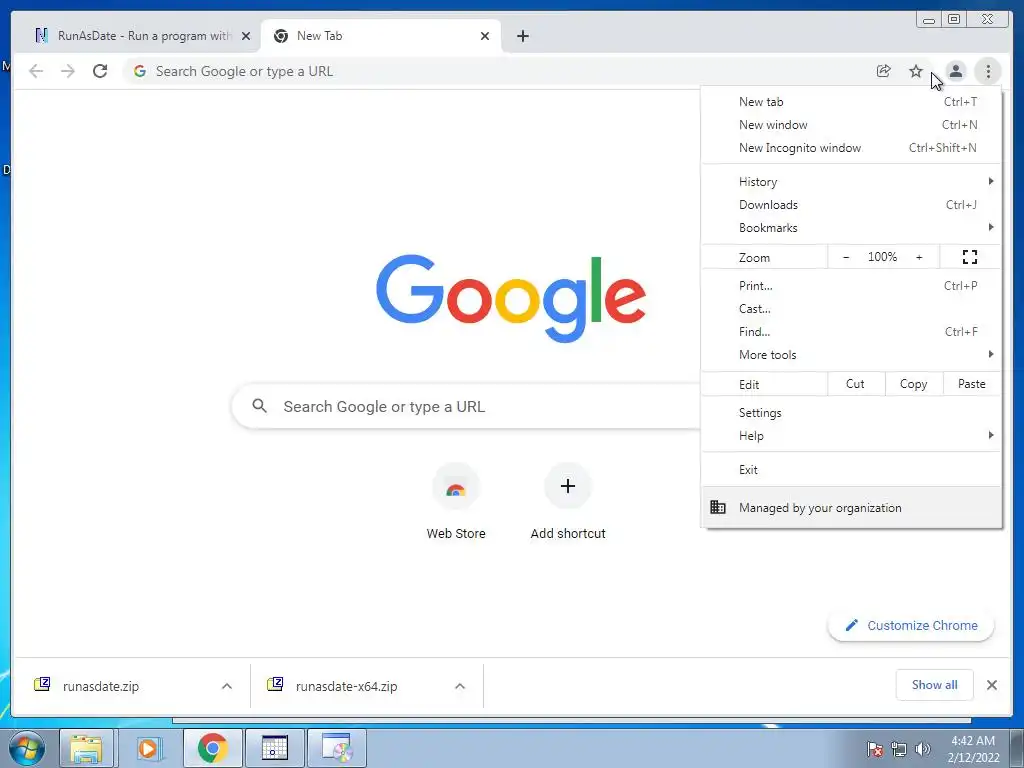
Task: Reload the current page
Action: [x=100, y=71]
